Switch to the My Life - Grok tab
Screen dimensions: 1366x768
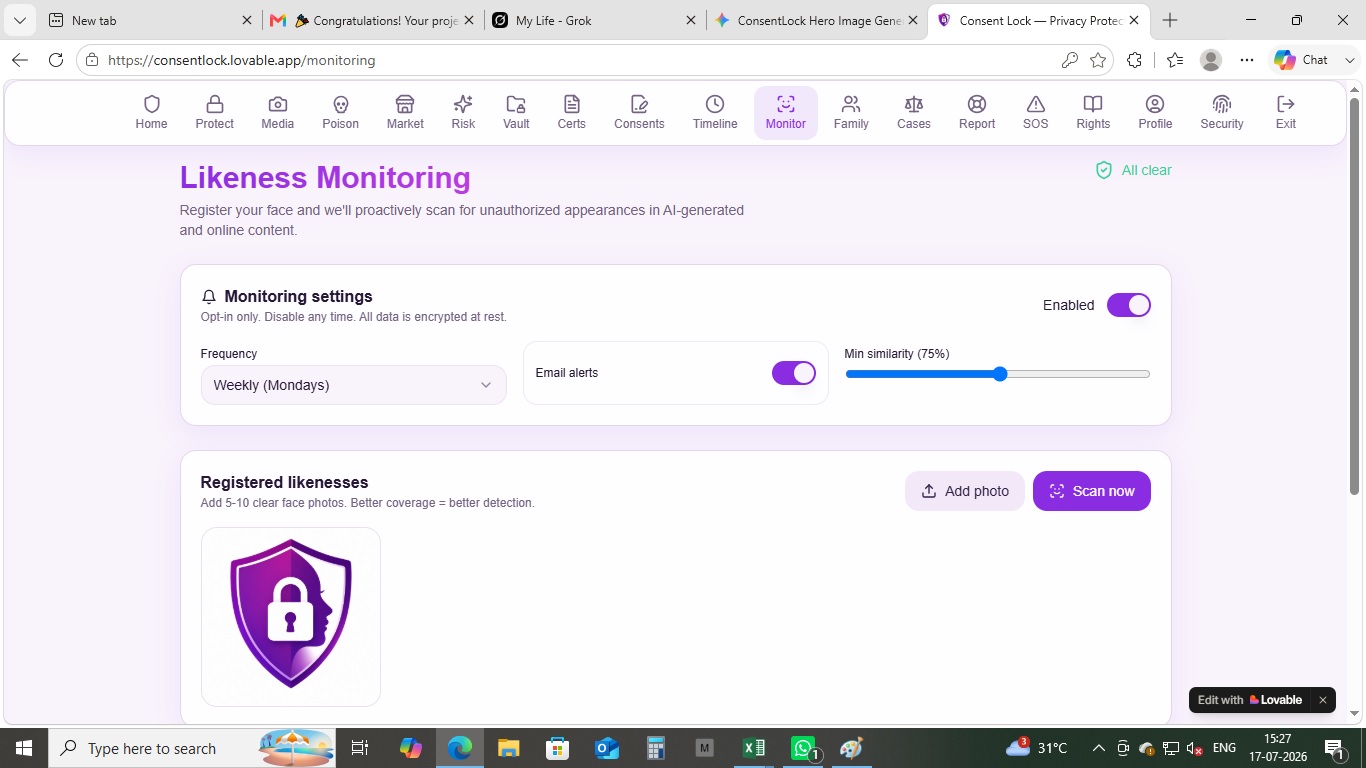point(595,20)
